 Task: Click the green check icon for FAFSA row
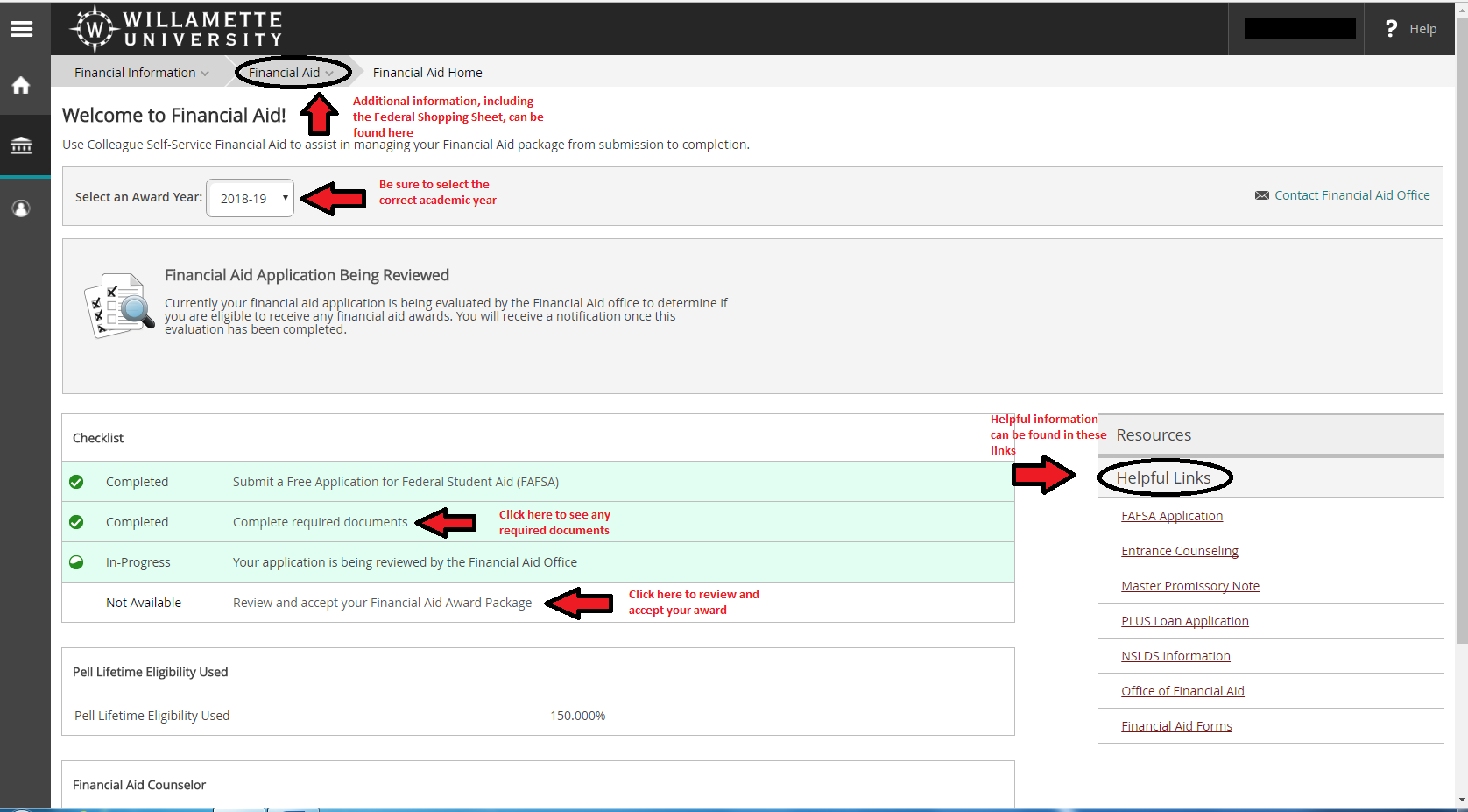click(x=76, y=482)
